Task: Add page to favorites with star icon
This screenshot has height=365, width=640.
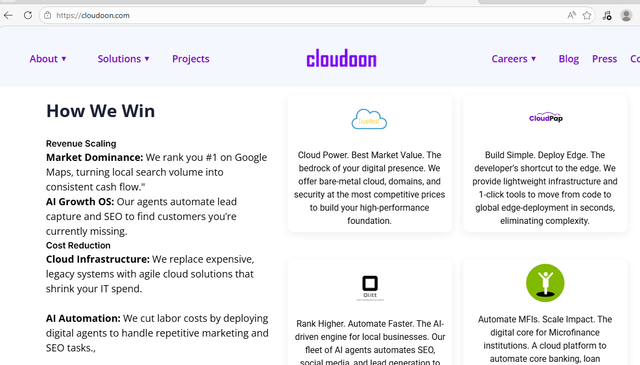Action: pyautogui.click(x=587, y=16)
